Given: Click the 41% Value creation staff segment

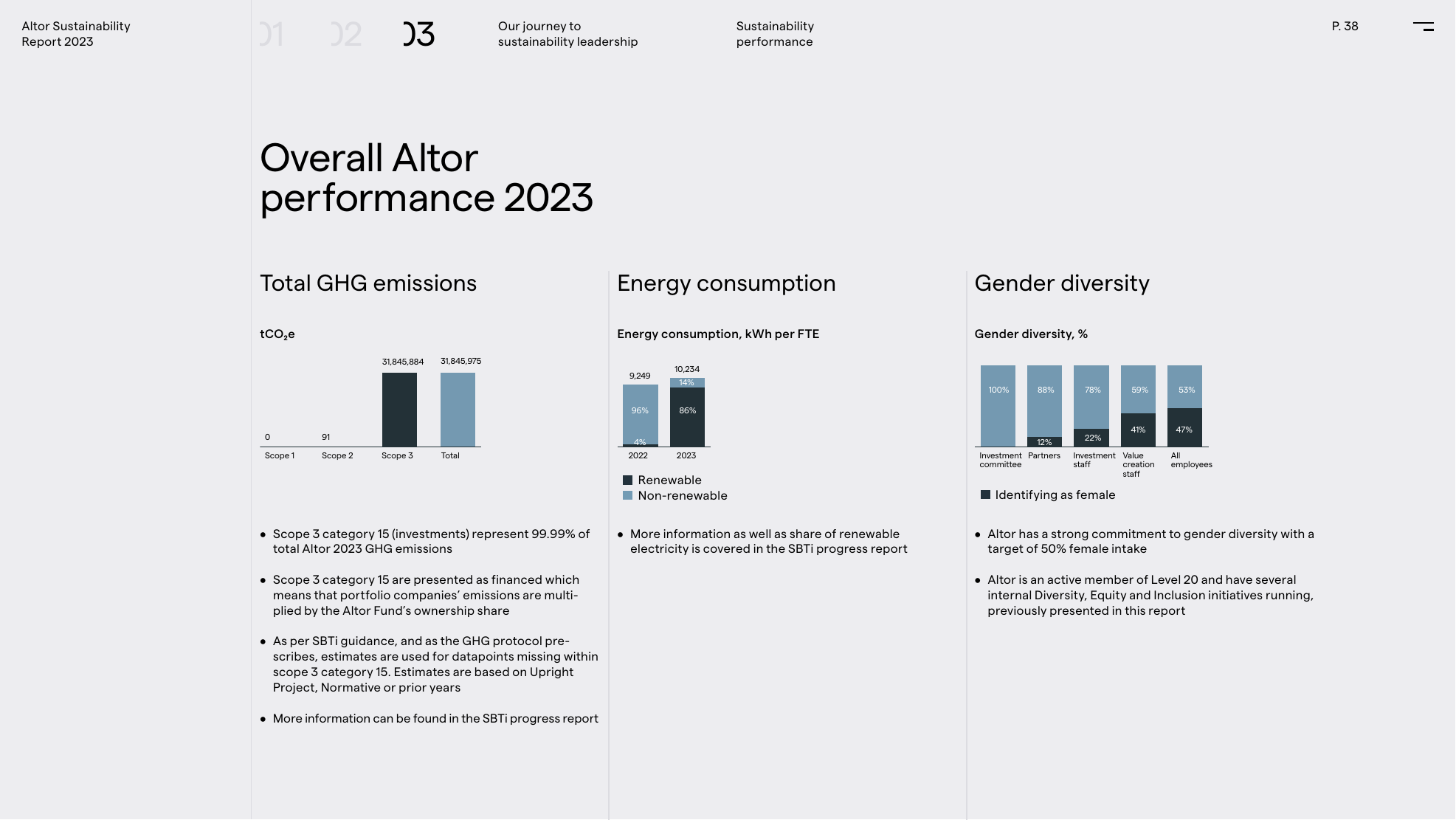Looking at the screenshot, I should [1138, 430].
